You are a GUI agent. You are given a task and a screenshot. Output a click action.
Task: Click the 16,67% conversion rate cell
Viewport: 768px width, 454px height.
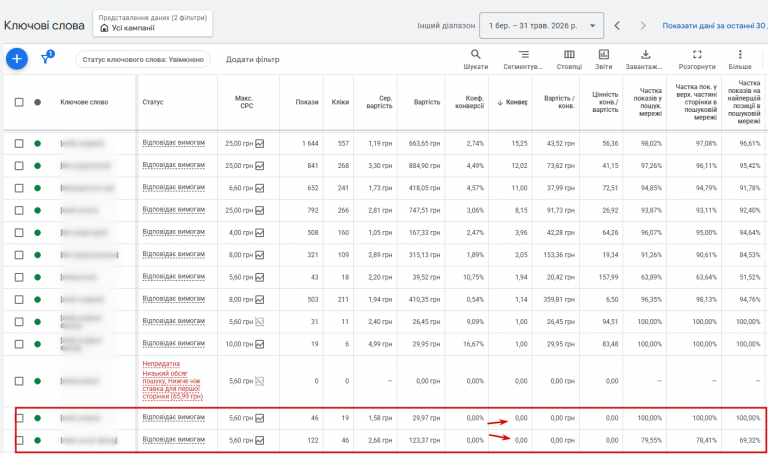[x=473, y=344]
